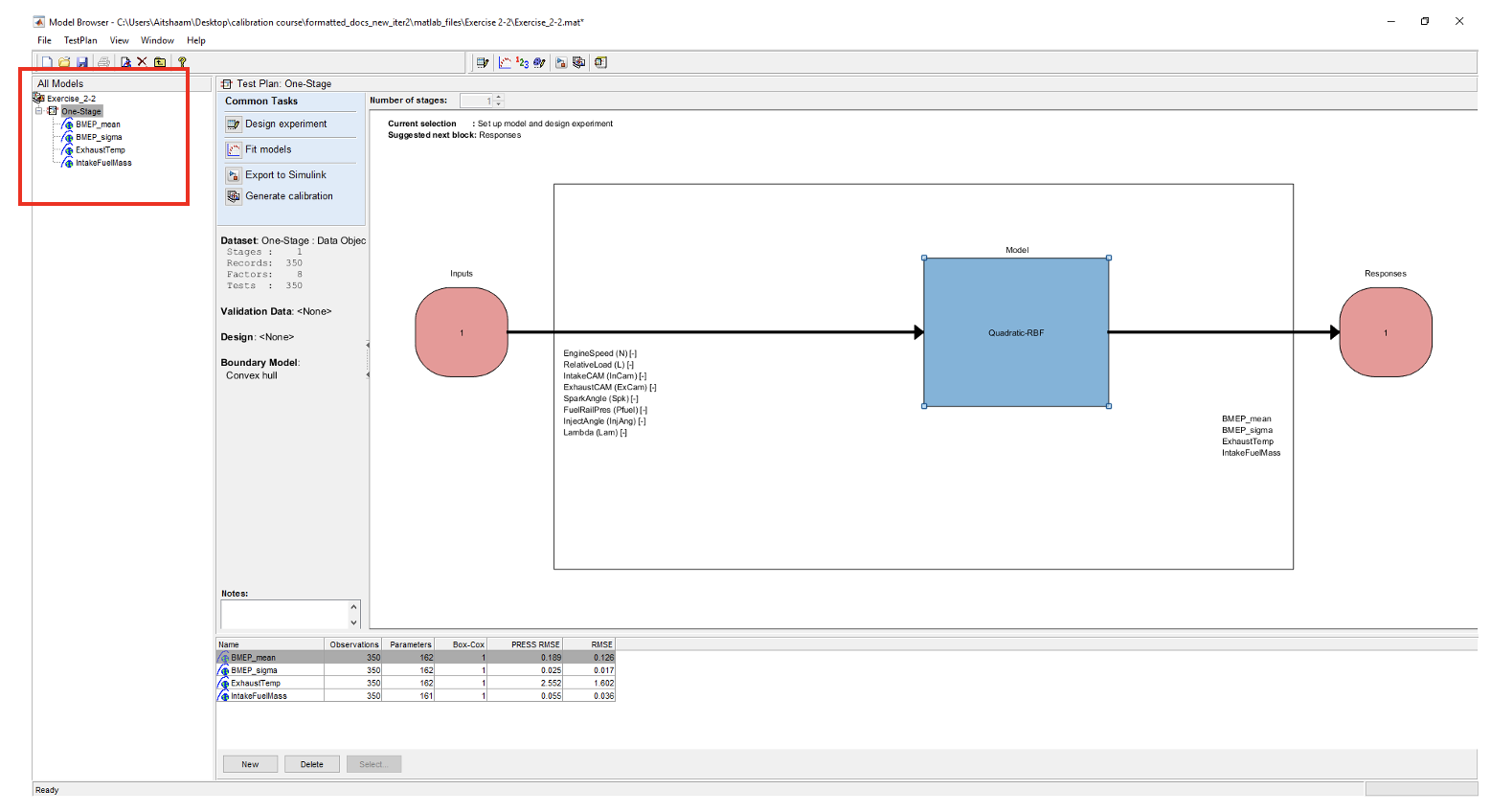Select ExhaustTemp in the model tree
The height and width of the screenshot is (812, 1490).
(101, 150)
